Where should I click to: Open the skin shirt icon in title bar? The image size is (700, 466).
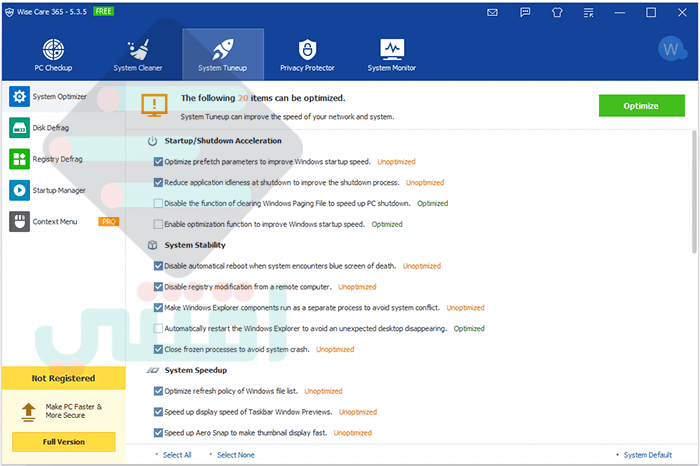[x=557, y=12]
